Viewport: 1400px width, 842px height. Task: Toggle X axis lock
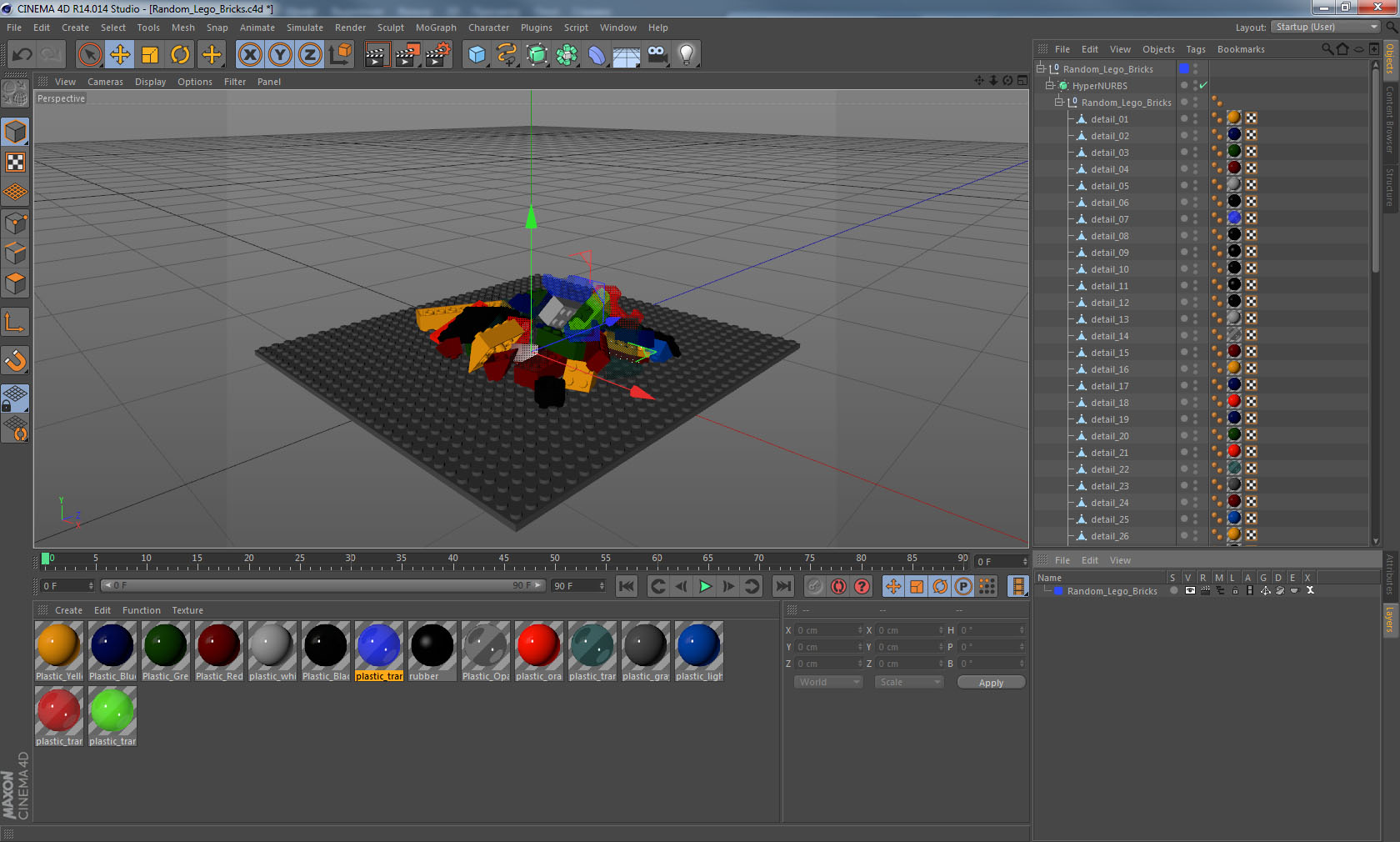point(250,55)
